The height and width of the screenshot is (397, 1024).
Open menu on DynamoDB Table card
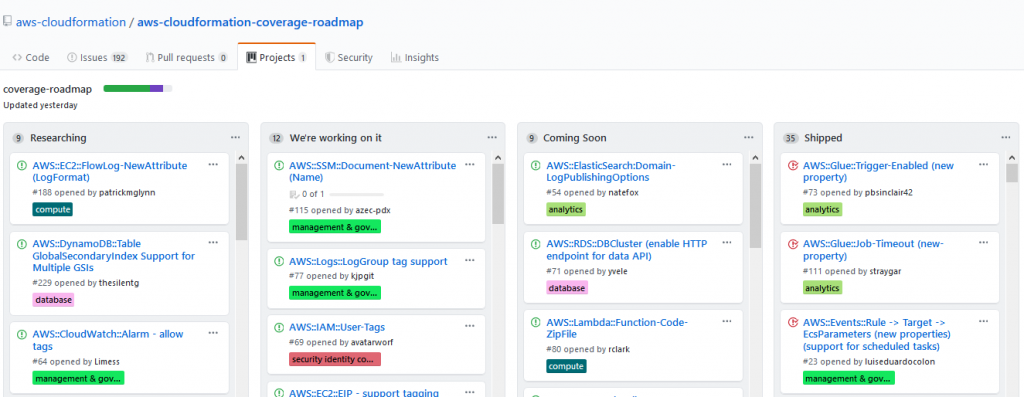point(214,243)
